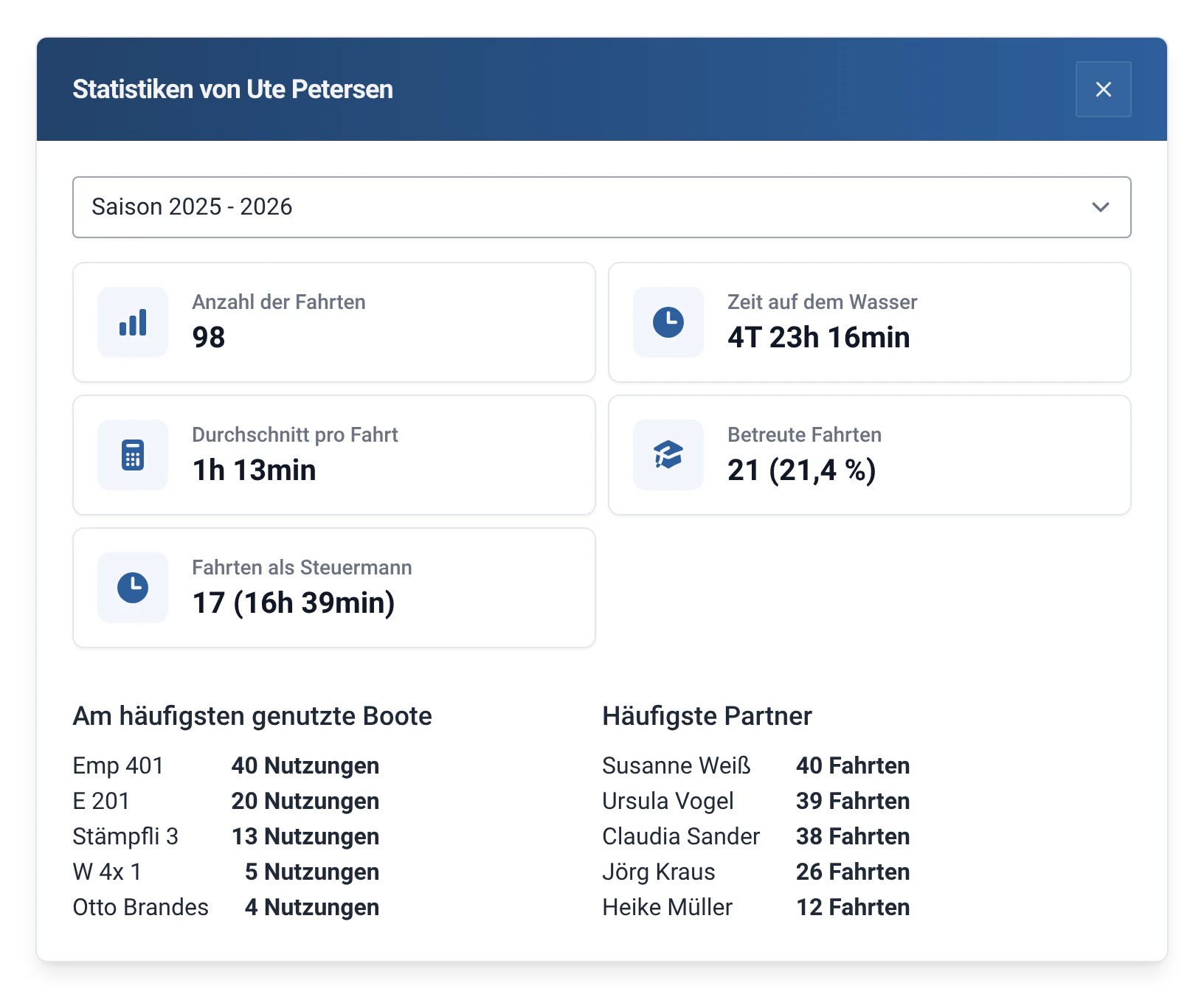Click the heading Am häufigsten genutzte Boote
Viewport: 1204px width, 997px height.
coord(252,717)
